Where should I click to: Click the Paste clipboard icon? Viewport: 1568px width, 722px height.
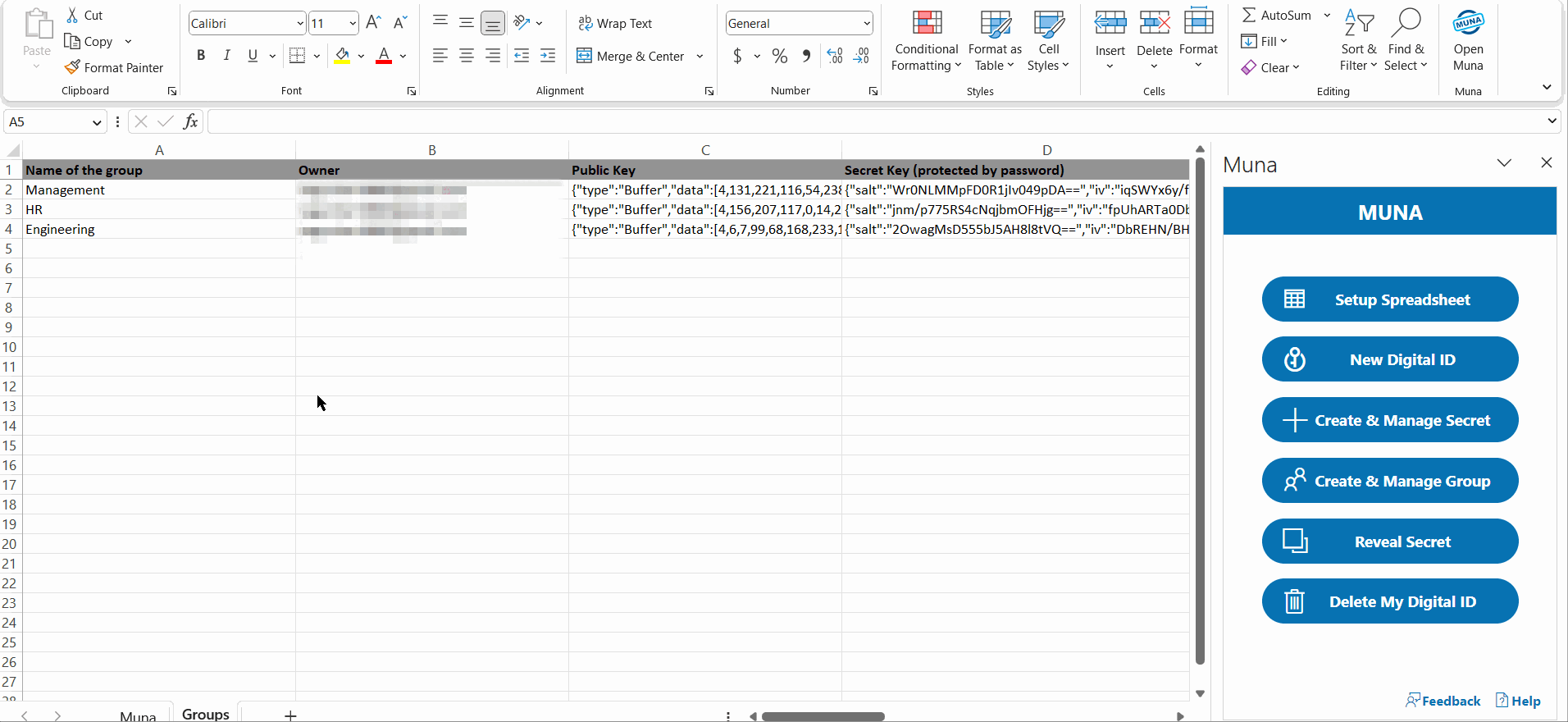pos(37,25)
